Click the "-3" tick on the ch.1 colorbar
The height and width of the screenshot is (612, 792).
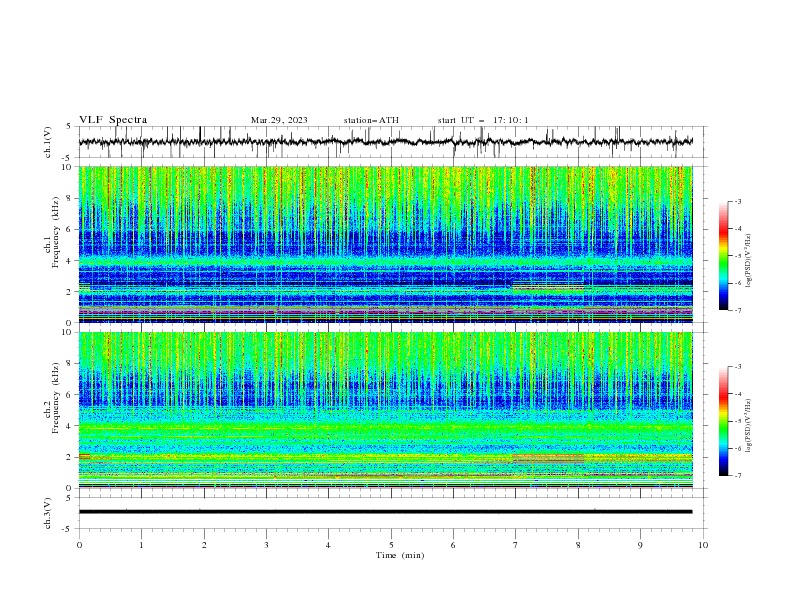point(737,201)
